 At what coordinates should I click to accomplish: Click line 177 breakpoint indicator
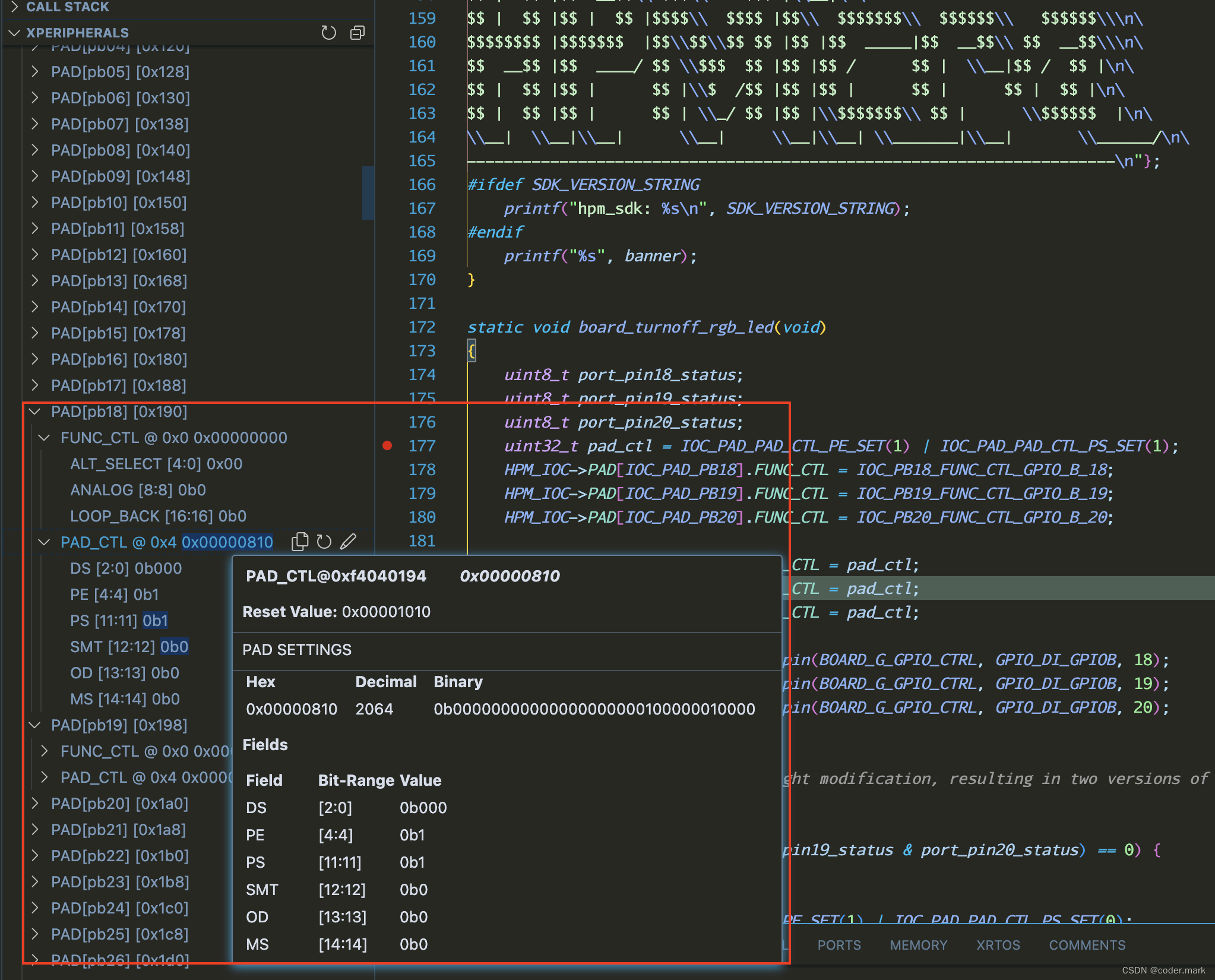(x=389, y=446)
